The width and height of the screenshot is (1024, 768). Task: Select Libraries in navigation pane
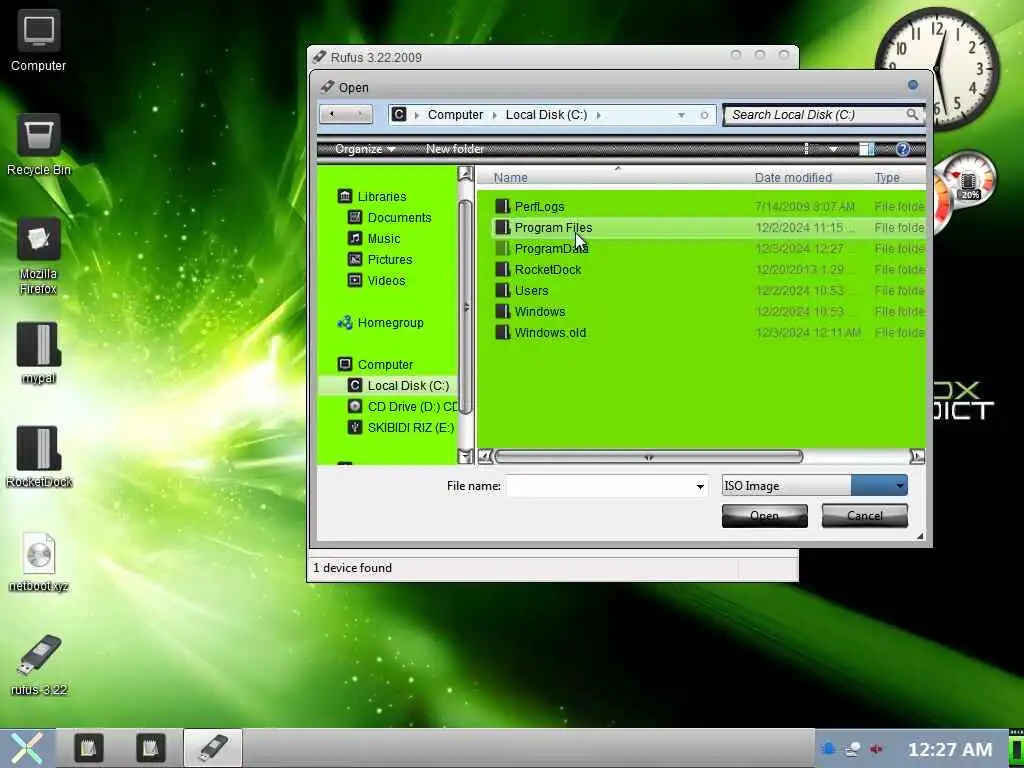372,196
